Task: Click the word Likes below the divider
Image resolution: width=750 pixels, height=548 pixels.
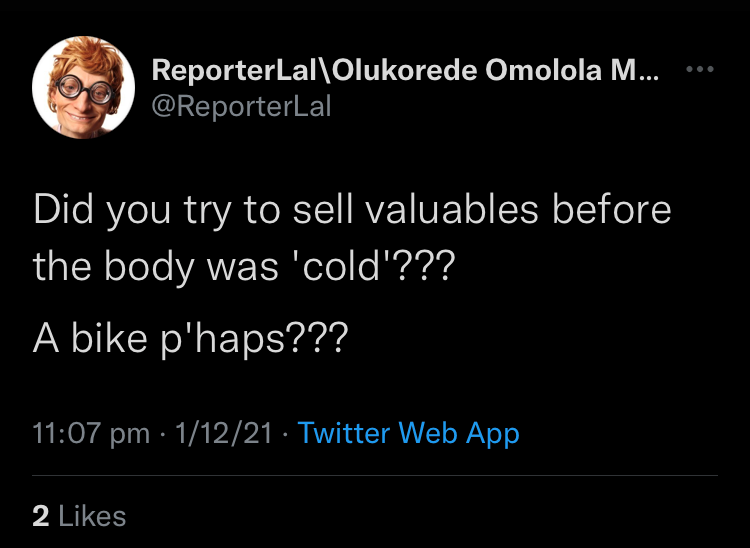Action: 93,516
